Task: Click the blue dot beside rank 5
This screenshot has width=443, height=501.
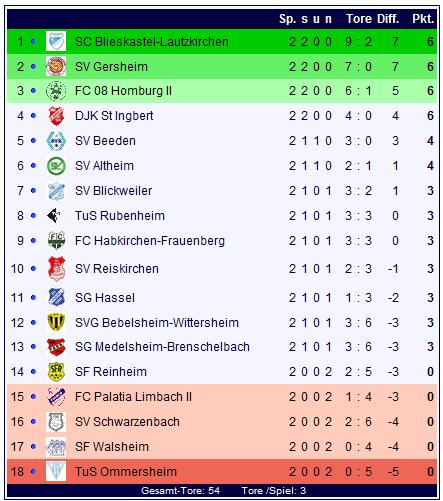Action: click(33, 141)
